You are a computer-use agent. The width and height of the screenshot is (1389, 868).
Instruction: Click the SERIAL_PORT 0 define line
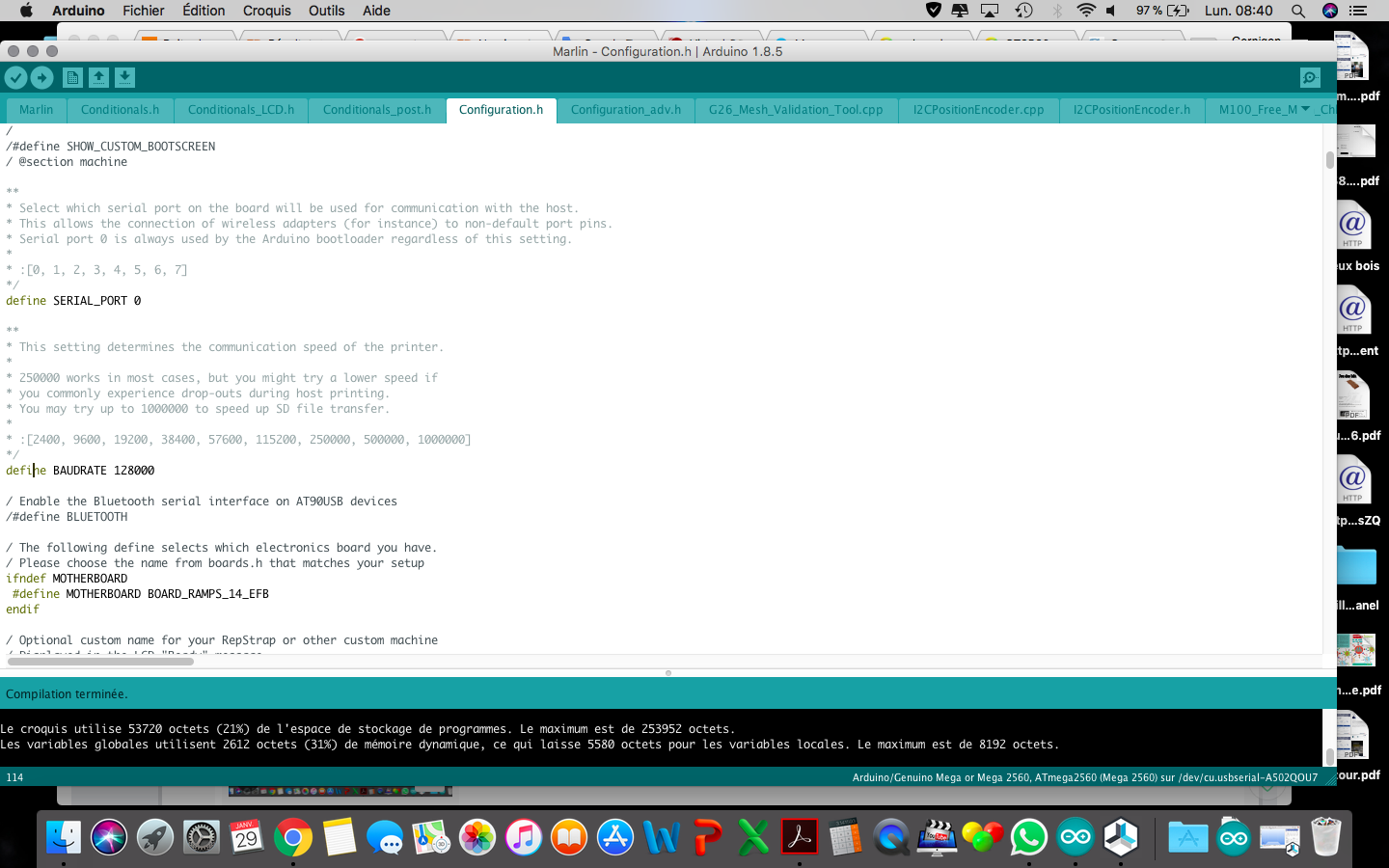point(73,301)
